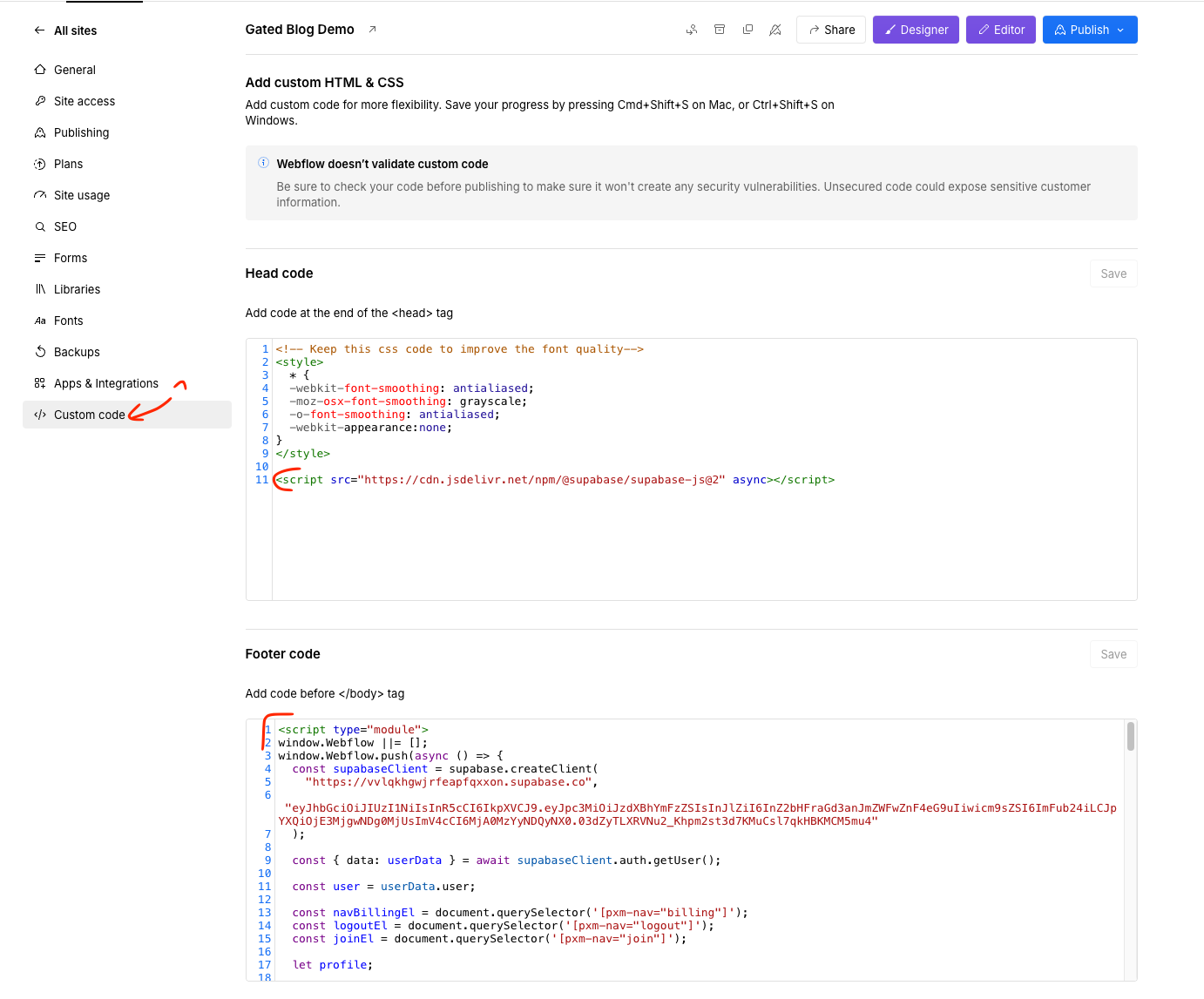Click the books icon beside Libraries

point(40,289)
